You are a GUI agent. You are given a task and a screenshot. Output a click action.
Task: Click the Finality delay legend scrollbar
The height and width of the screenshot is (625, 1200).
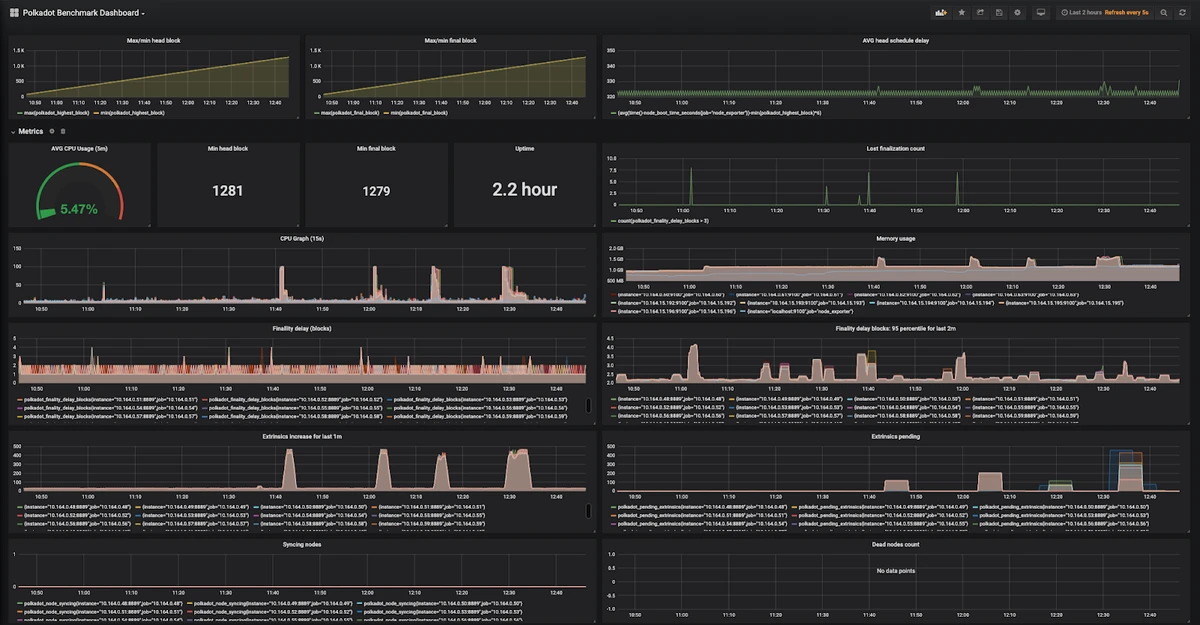coord(587,405)
